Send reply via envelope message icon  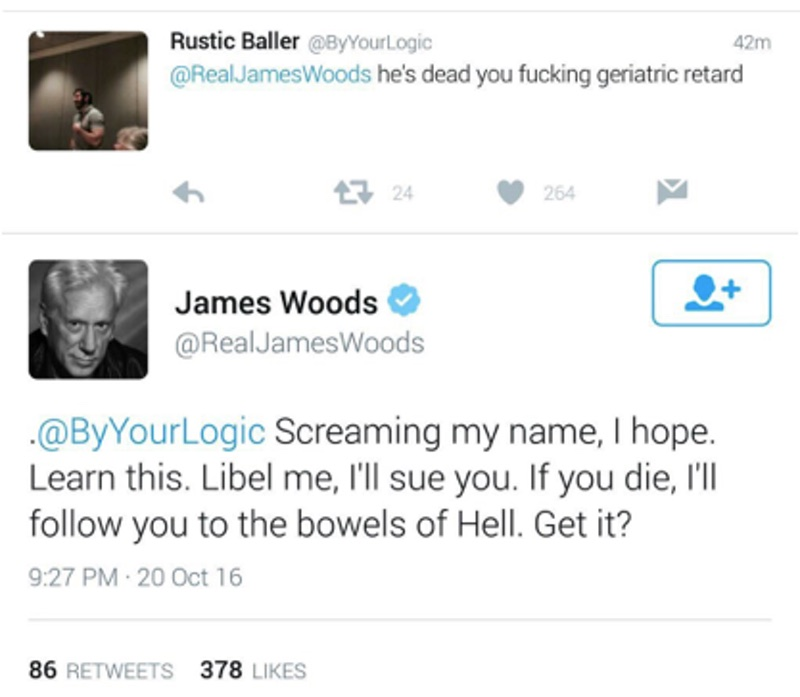[x=672, y=192]
